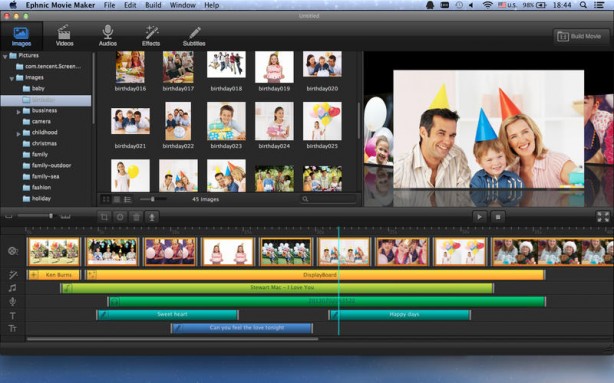The image size is (614, 383).
Task: Stop the movie preview
Action: point(498,217)
